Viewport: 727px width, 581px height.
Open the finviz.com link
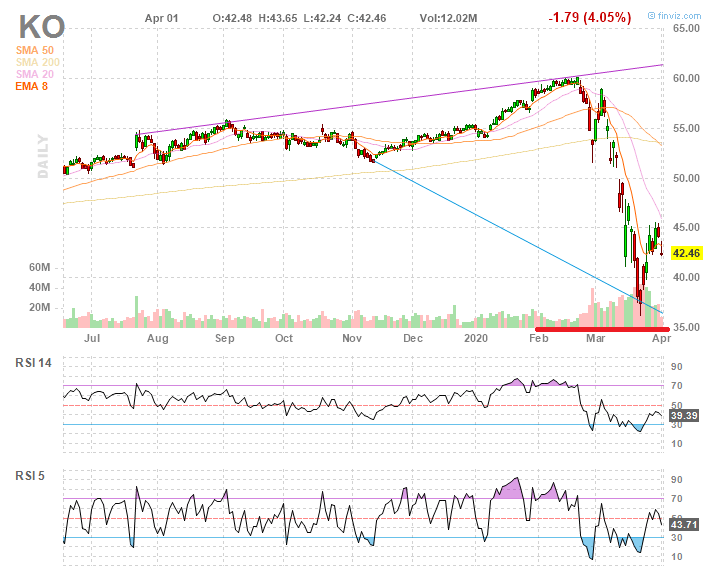[675, 16]
